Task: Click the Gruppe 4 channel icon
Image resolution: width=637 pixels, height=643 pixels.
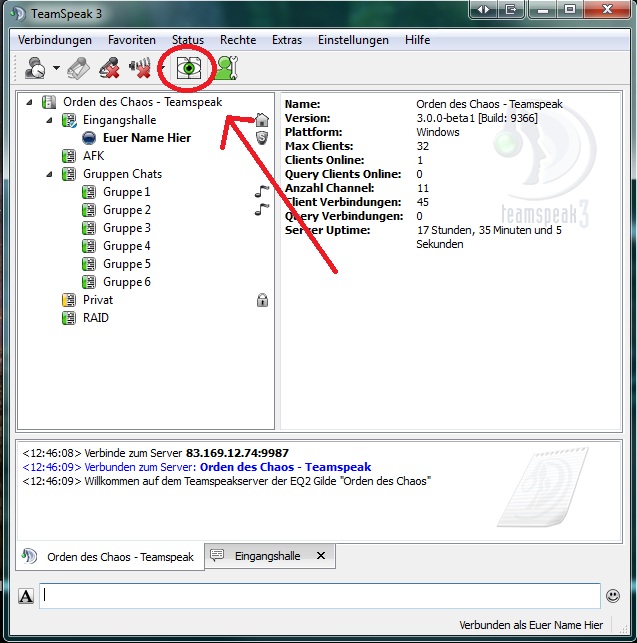Action: 89,246
